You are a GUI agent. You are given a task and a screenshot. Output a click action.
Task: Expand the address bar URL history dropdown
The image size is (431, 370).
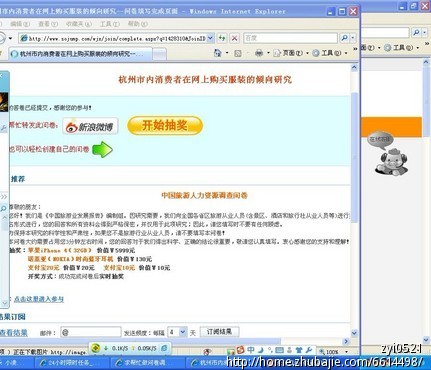pos(211,38)
